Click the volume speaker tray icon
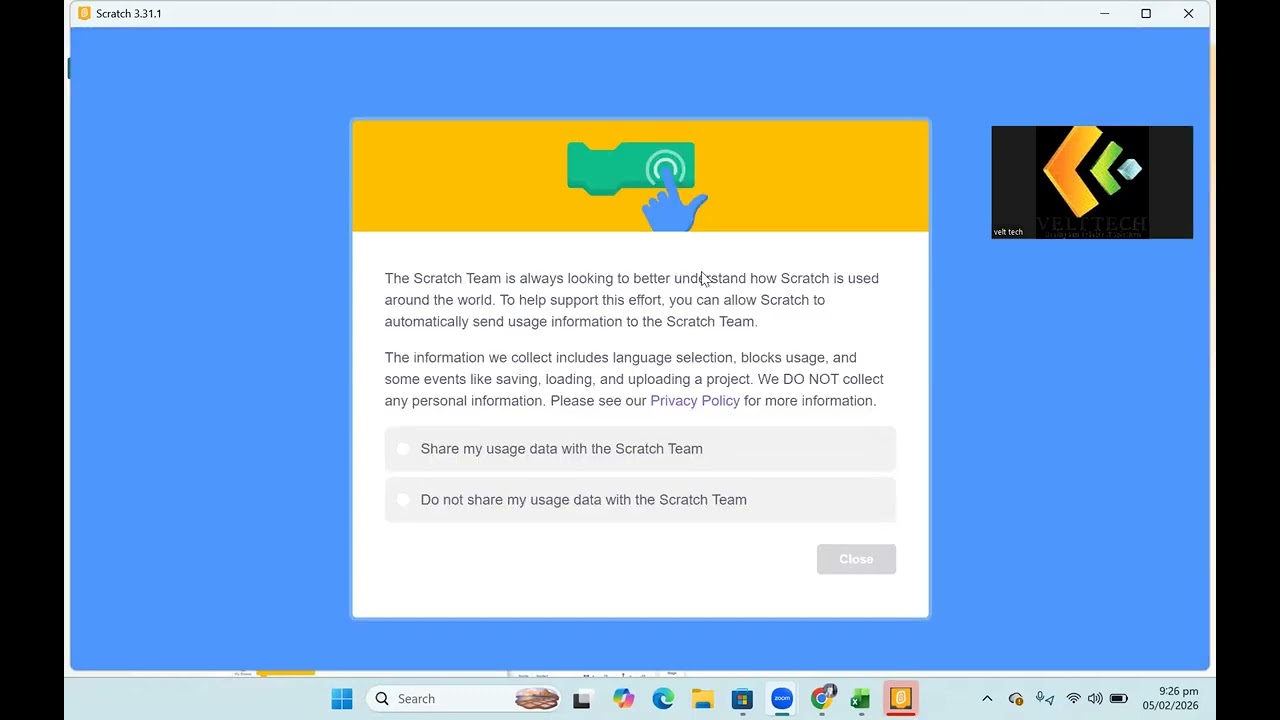The image size is (1280, 720). [x=1095, y=699]
